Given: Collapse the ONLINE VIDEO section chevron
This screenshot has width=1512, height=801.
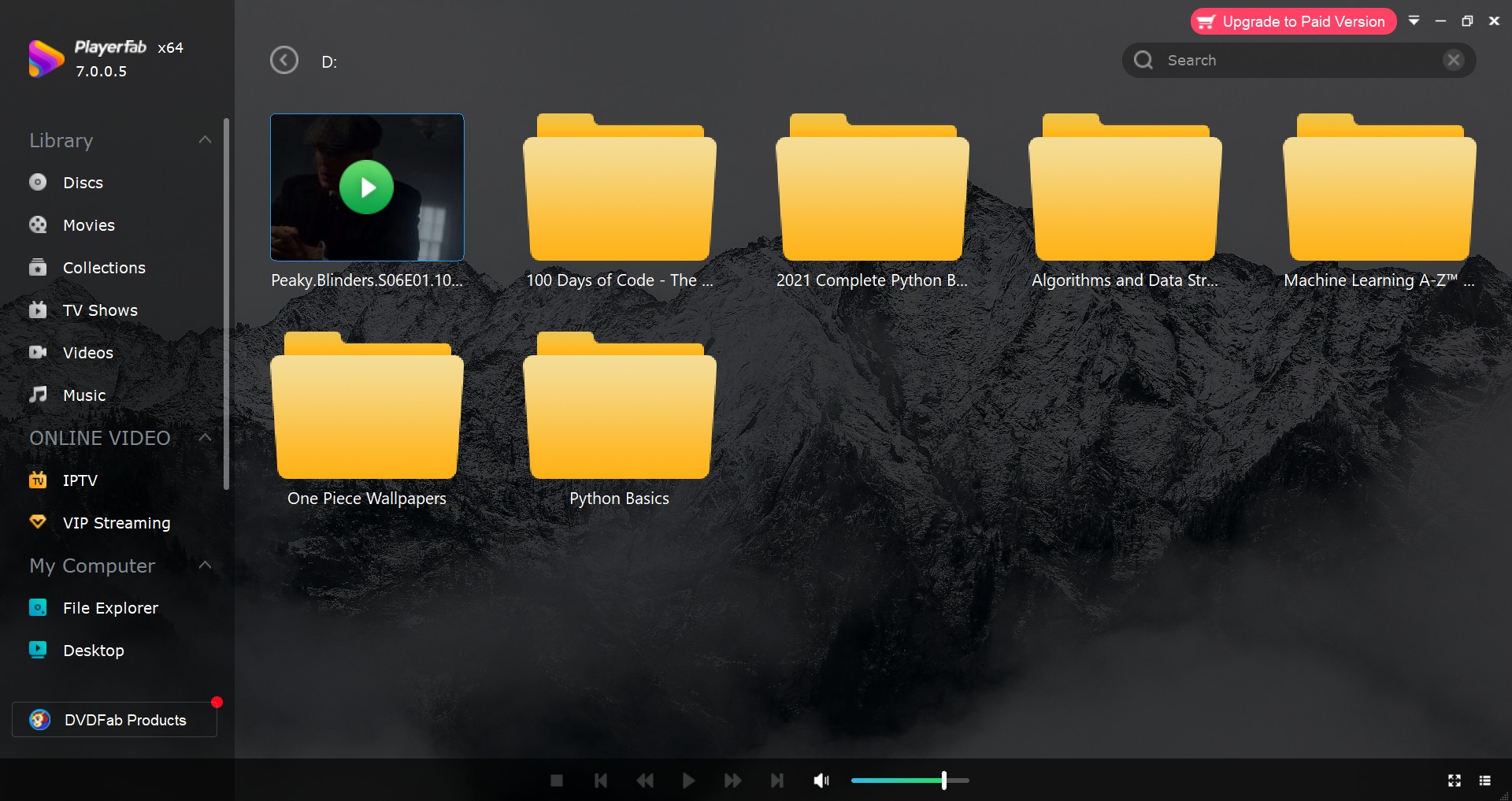Looking at the screenshot, I should click(x=205, y=437).
